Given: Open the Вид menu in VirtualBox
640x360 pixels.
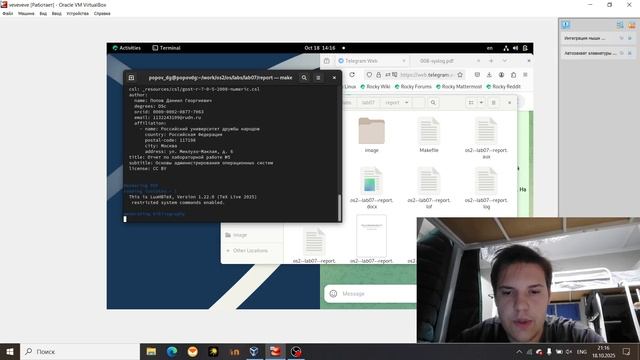Looking at the screenshot, I should (43, 13).
